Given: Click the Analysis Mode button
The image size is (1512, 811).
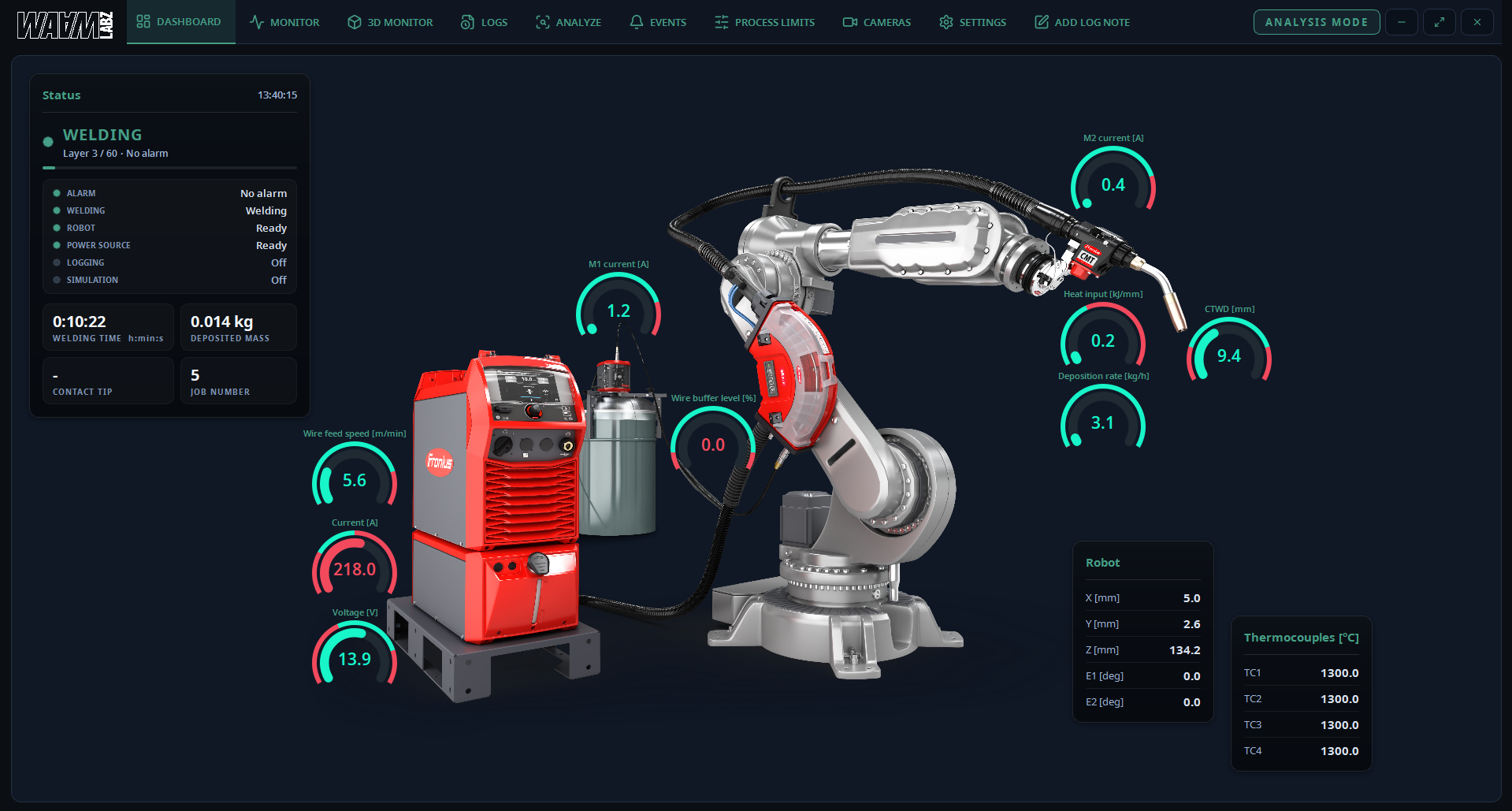Looking at the screenshot, I should (1316, 22).
